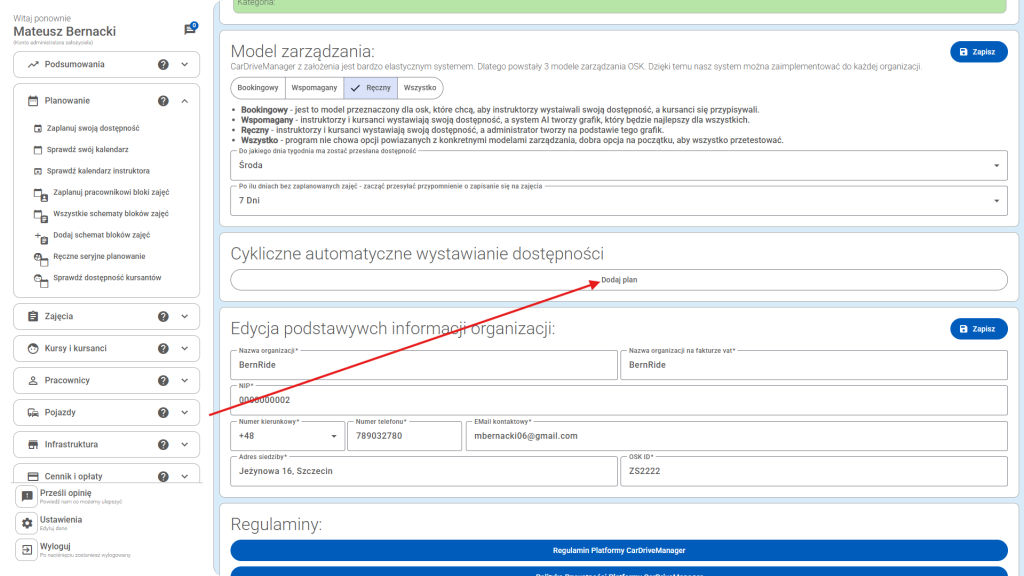This screenshot has width=1024, height=576.
Task: Click help icon next to Podsumowania
Action: tap(163, 65)
